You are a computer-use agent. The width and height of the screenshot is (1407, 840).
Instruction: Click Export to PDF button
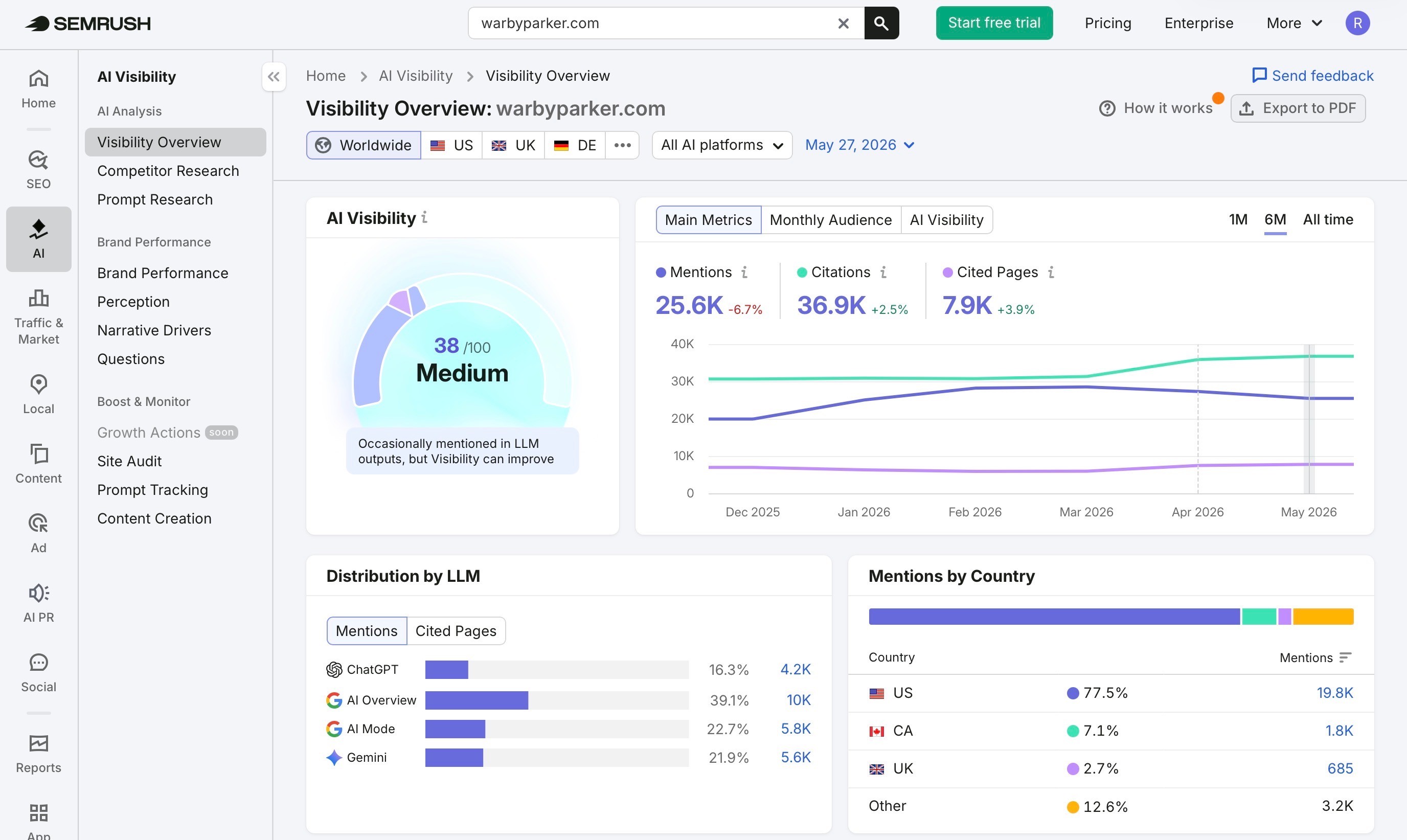[1298, 108]
